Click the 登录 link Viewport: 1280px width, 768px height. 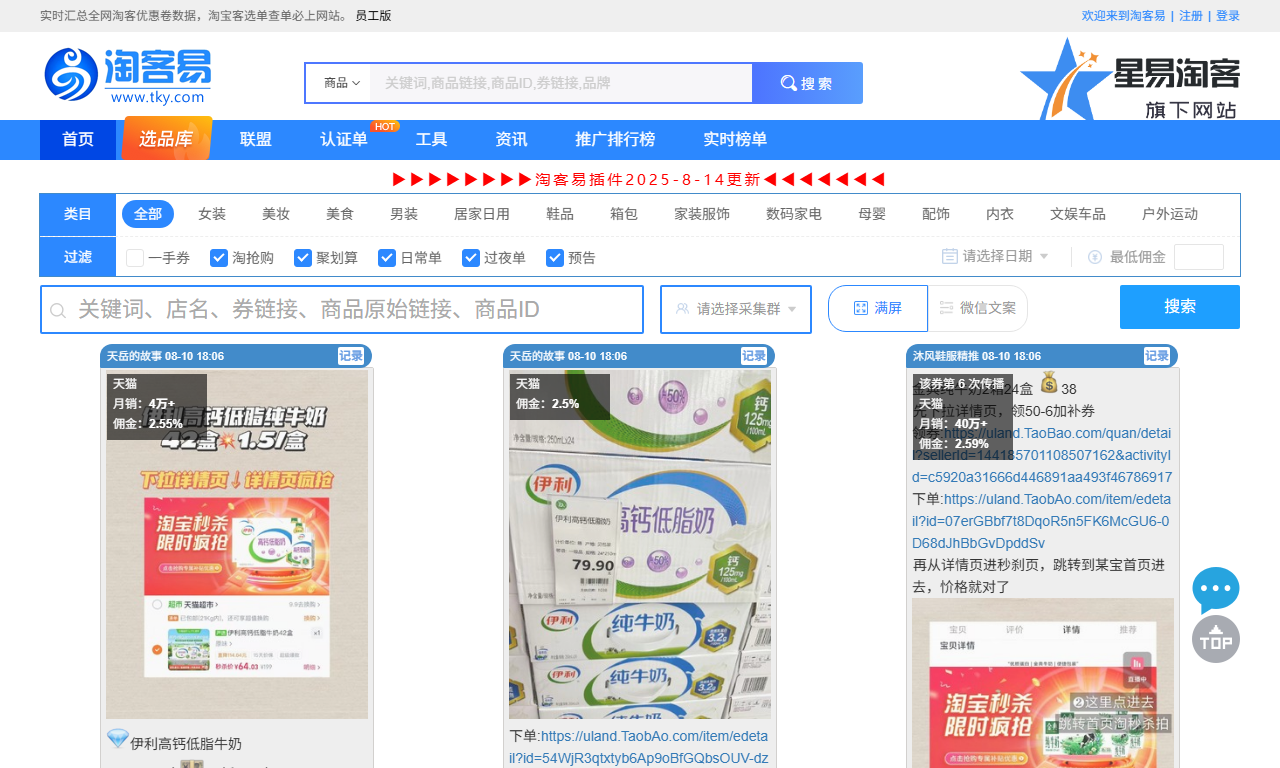(x=1228, y=16)
